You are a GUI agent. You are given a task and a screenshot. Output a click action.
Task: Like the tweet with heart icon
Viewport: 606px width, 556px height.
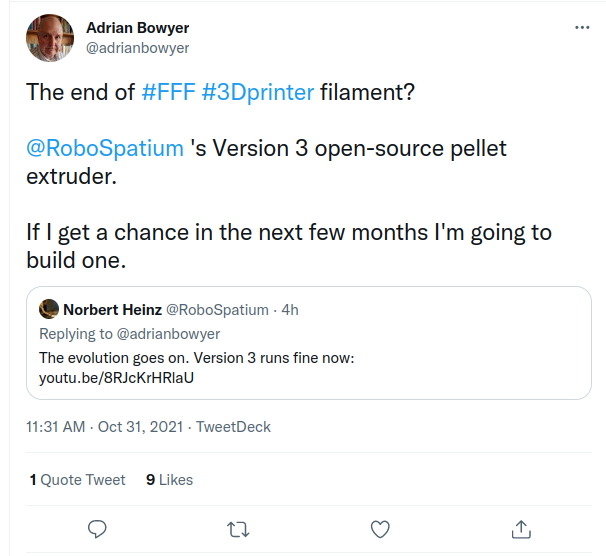380,527
